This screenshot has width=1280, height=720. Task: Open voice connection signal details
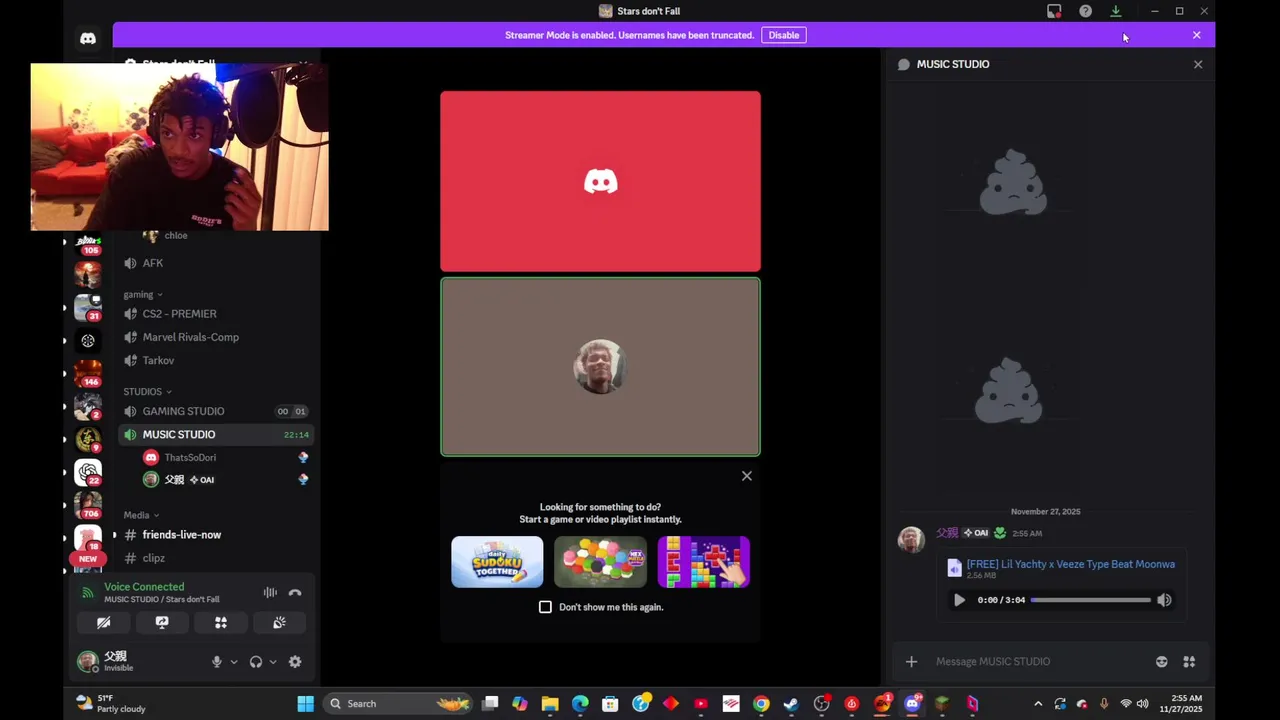[x=88, y=593]
